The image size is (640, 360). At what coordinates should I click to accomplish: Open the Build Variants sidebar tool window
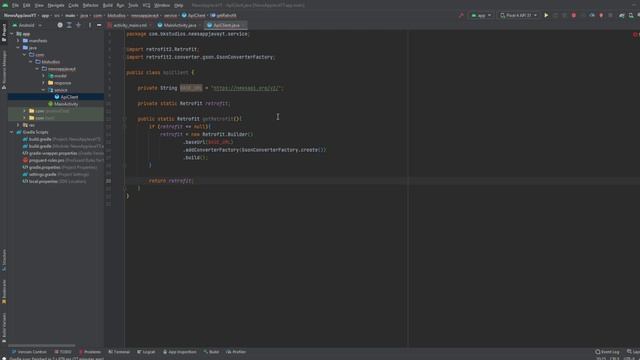pos(4,328)
